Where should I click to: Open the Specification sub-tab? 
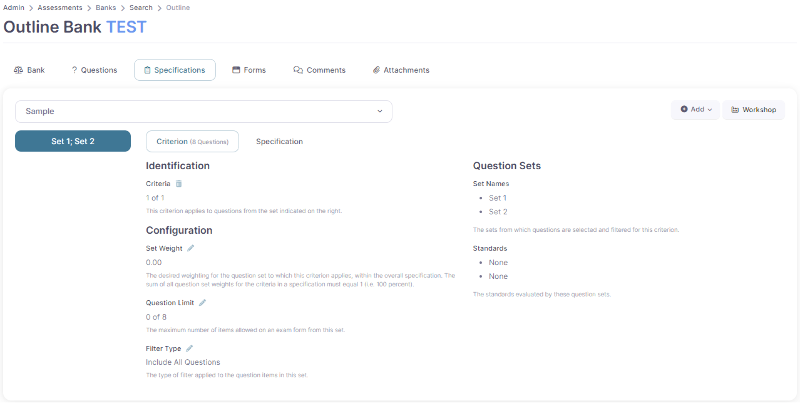click(x=279, y=141)
